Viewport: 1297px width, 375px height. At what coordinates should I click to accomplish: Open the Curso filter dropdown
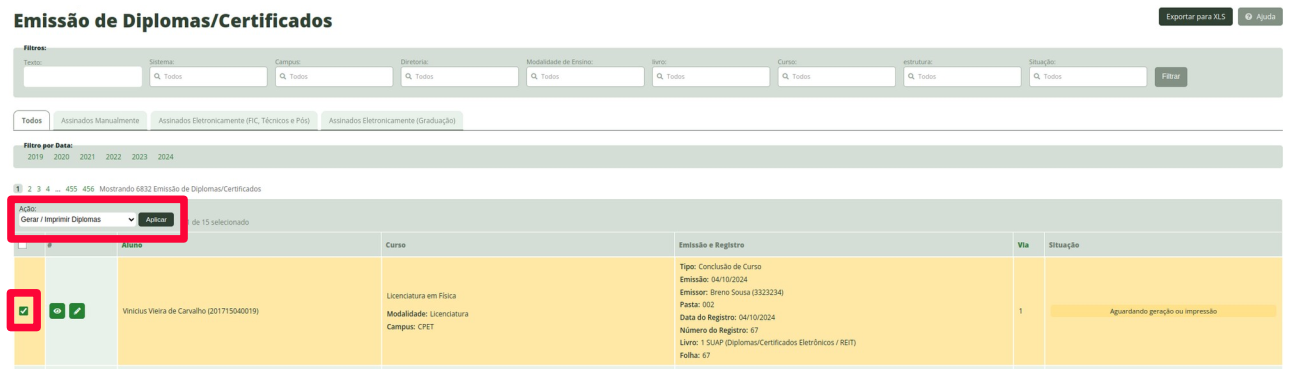tap(837, 77)
